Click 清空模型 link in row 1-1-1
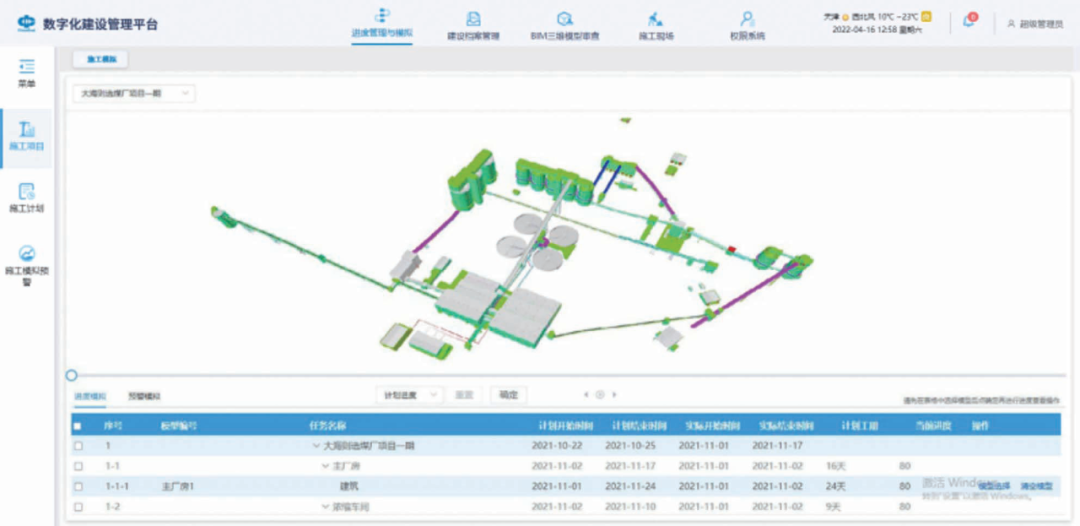The height and width of the screenshot is (526, 1080). pos(1037,486)
